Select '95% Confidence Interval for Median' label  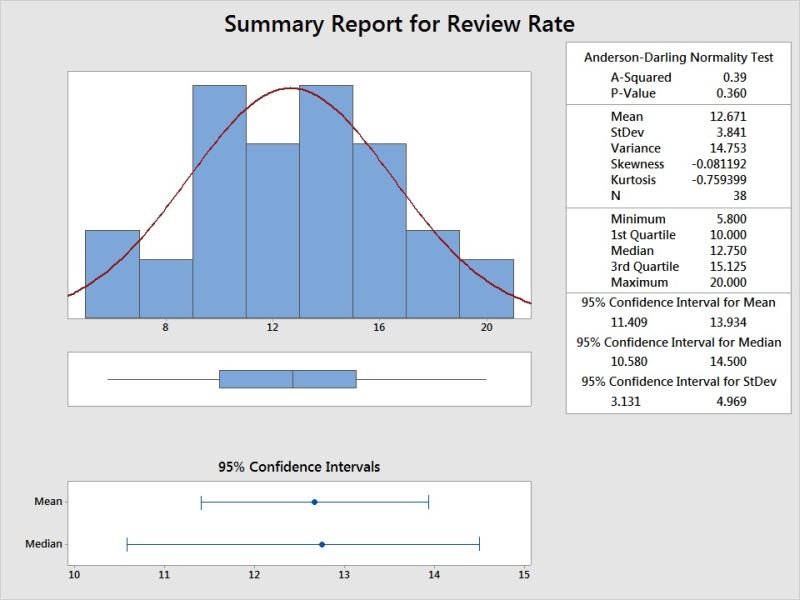coord(679,342)
